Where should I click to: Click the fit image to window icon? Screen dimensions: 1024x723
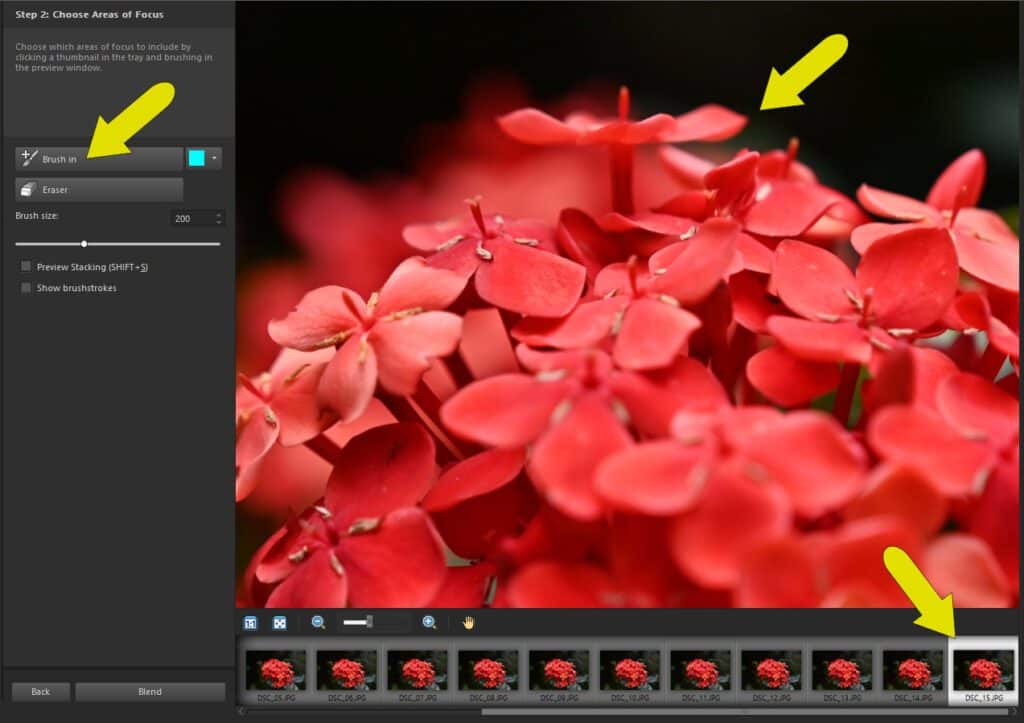(x=280, y=622)
